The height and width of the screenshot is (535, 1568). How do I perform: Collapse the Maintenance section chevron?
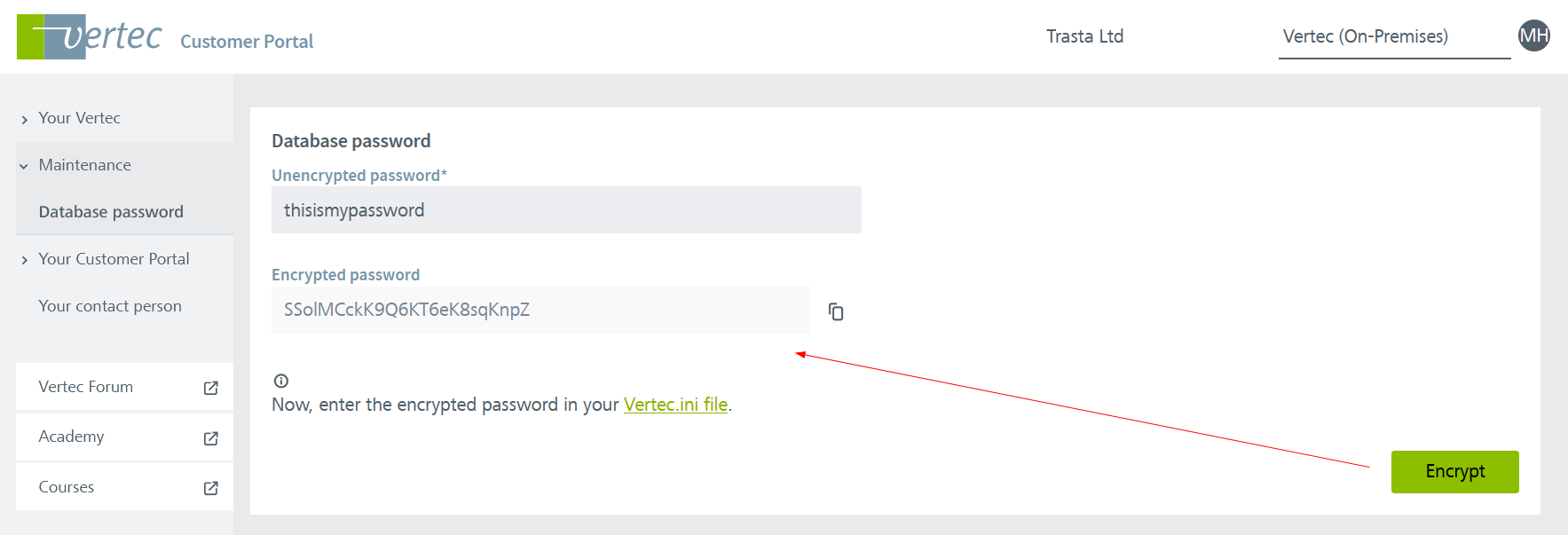24,166
